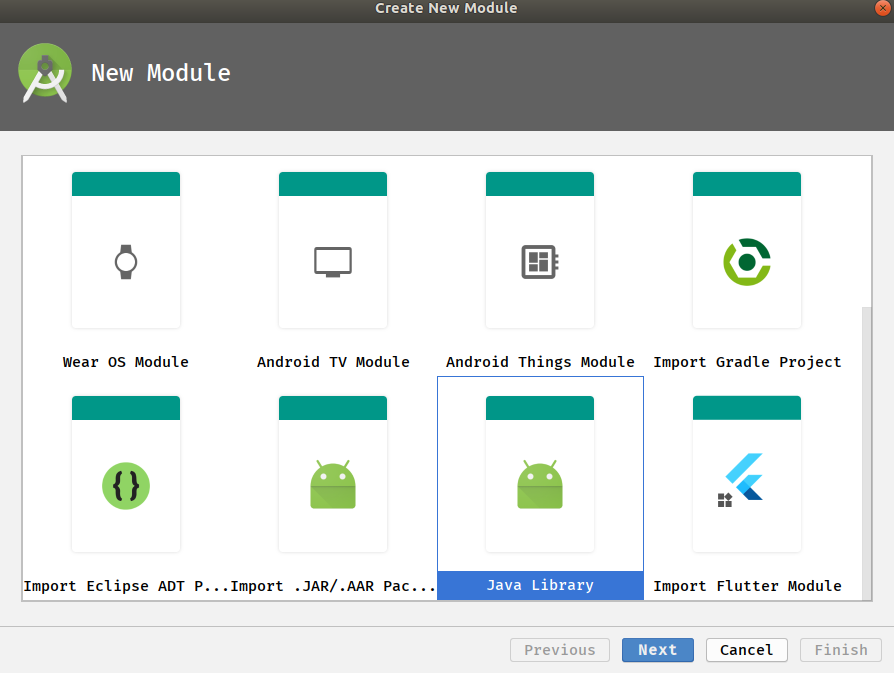
Task: Click the "New Module" header title
Action: pyautogui.click(x=161, y=73)
